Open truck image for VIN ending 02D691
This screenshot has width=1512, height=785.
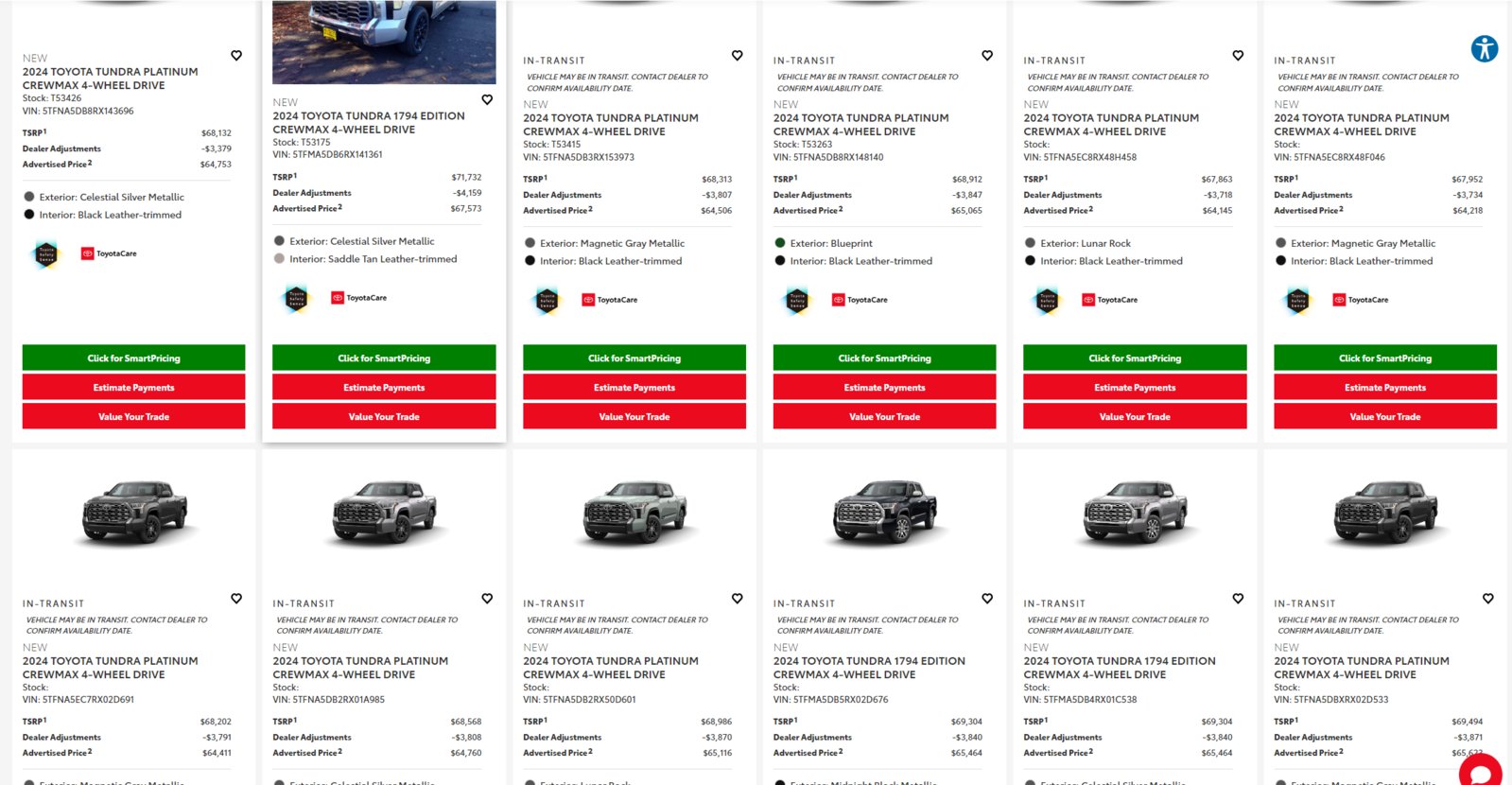134,512
